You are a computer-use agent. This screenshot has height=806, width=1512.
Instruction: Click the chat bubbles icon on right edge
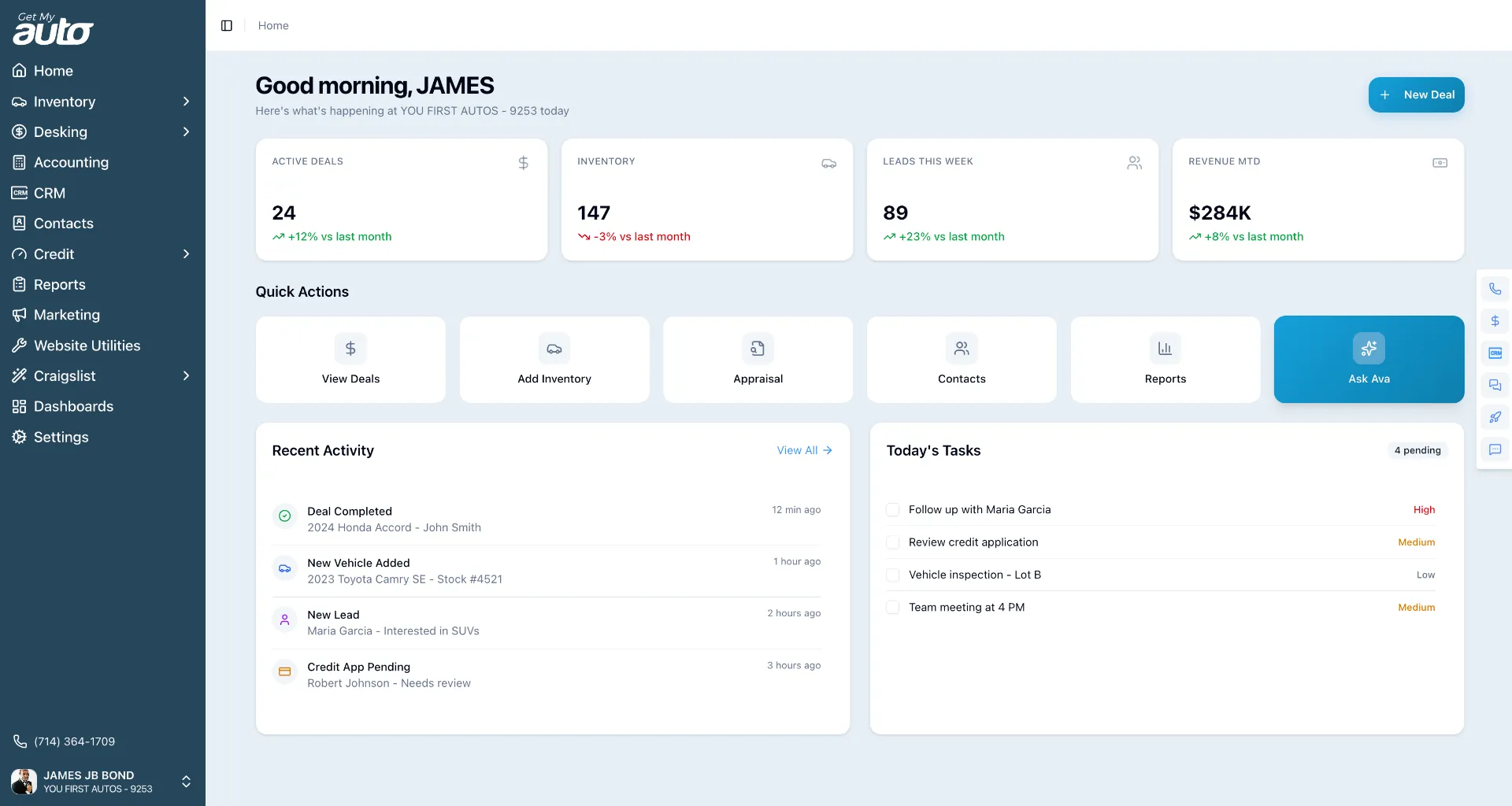pyautogui.click(x=1495, y=385)
